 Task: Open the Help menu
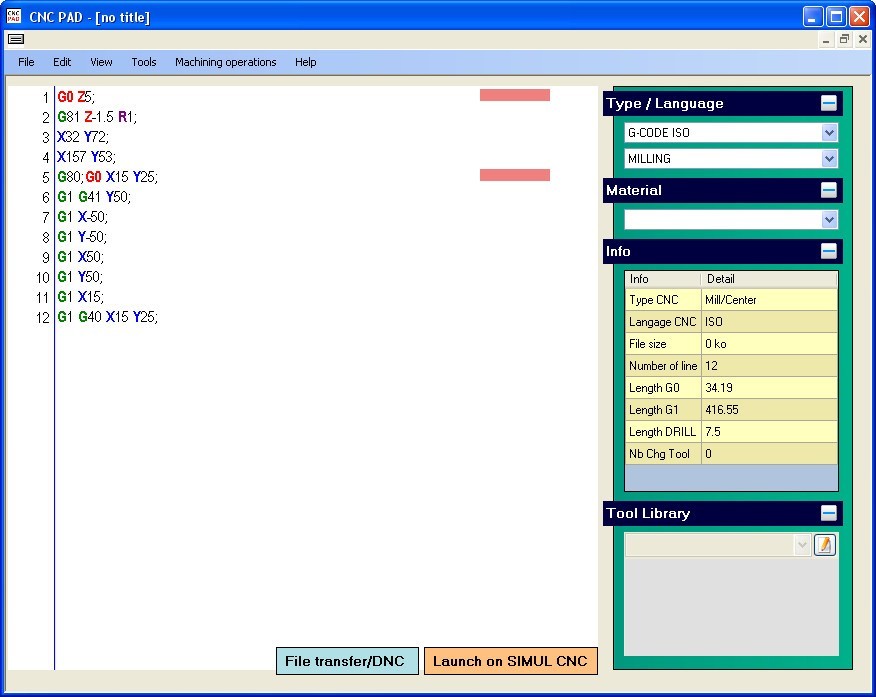coord(305,62)
